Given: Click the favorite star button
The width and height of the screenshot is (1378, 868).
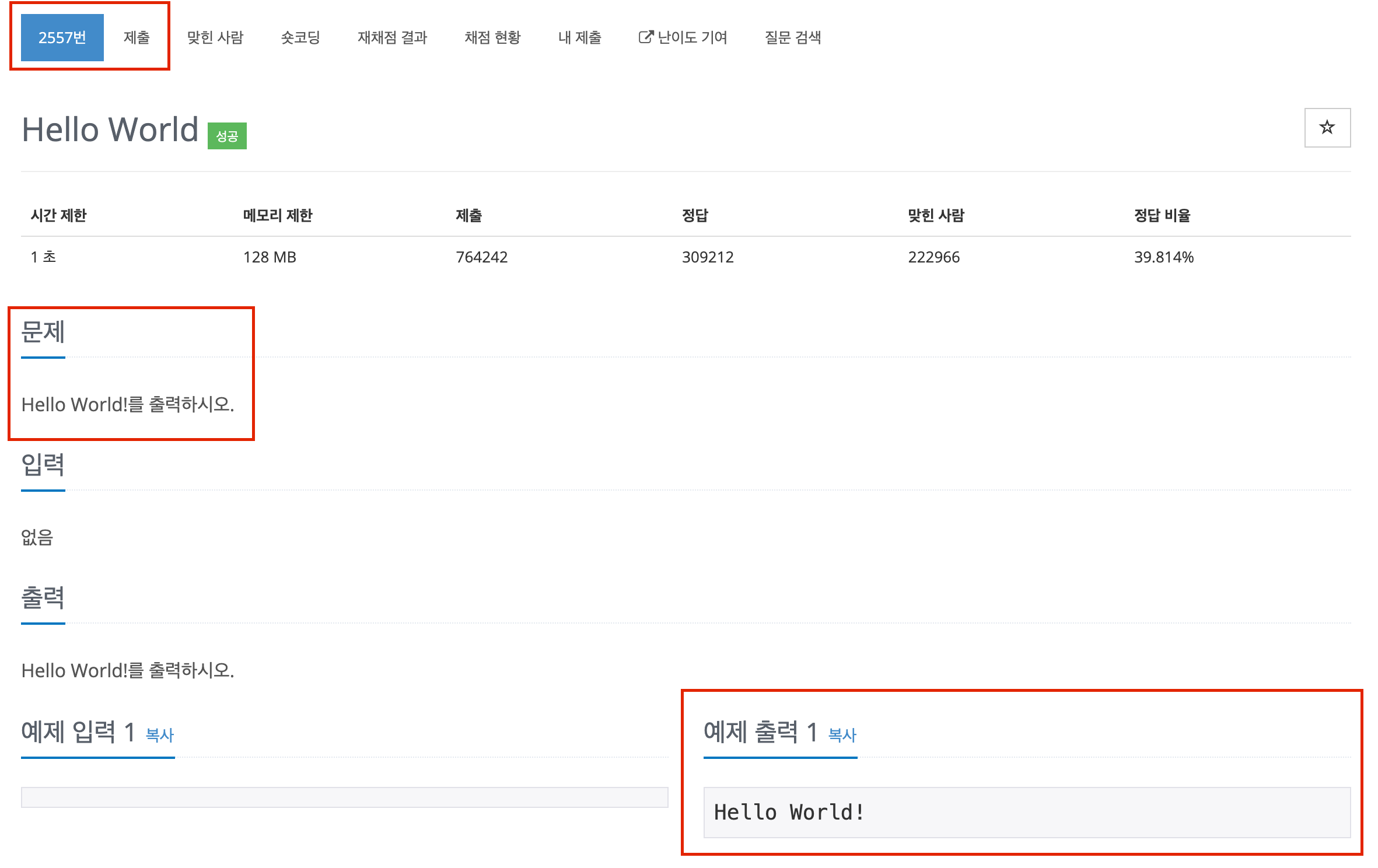Looking at the screenshot, I should (1327, 127).
